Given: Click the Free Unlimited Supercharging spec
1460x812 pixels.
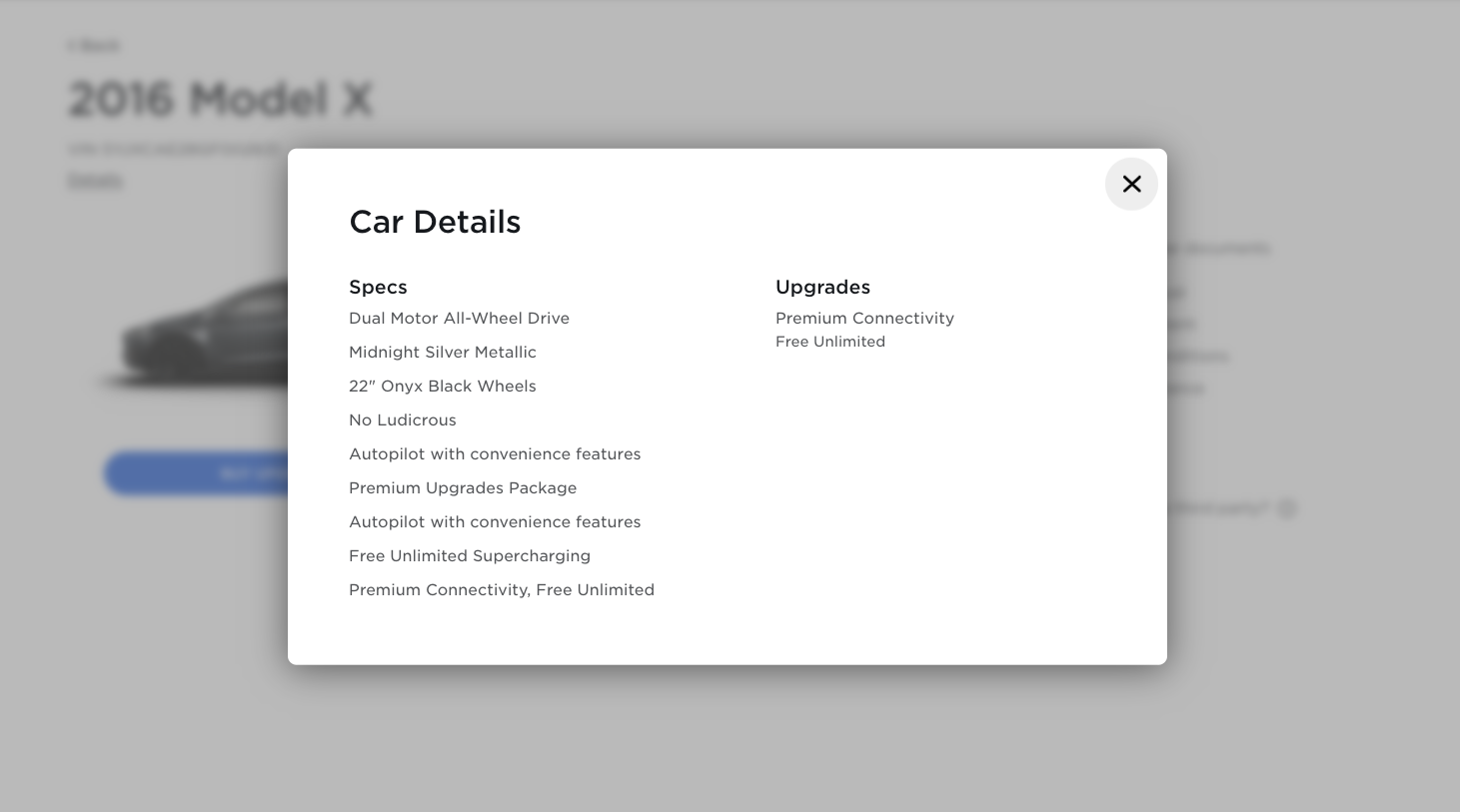Looking at the screenshot, I should click(470, 556).
